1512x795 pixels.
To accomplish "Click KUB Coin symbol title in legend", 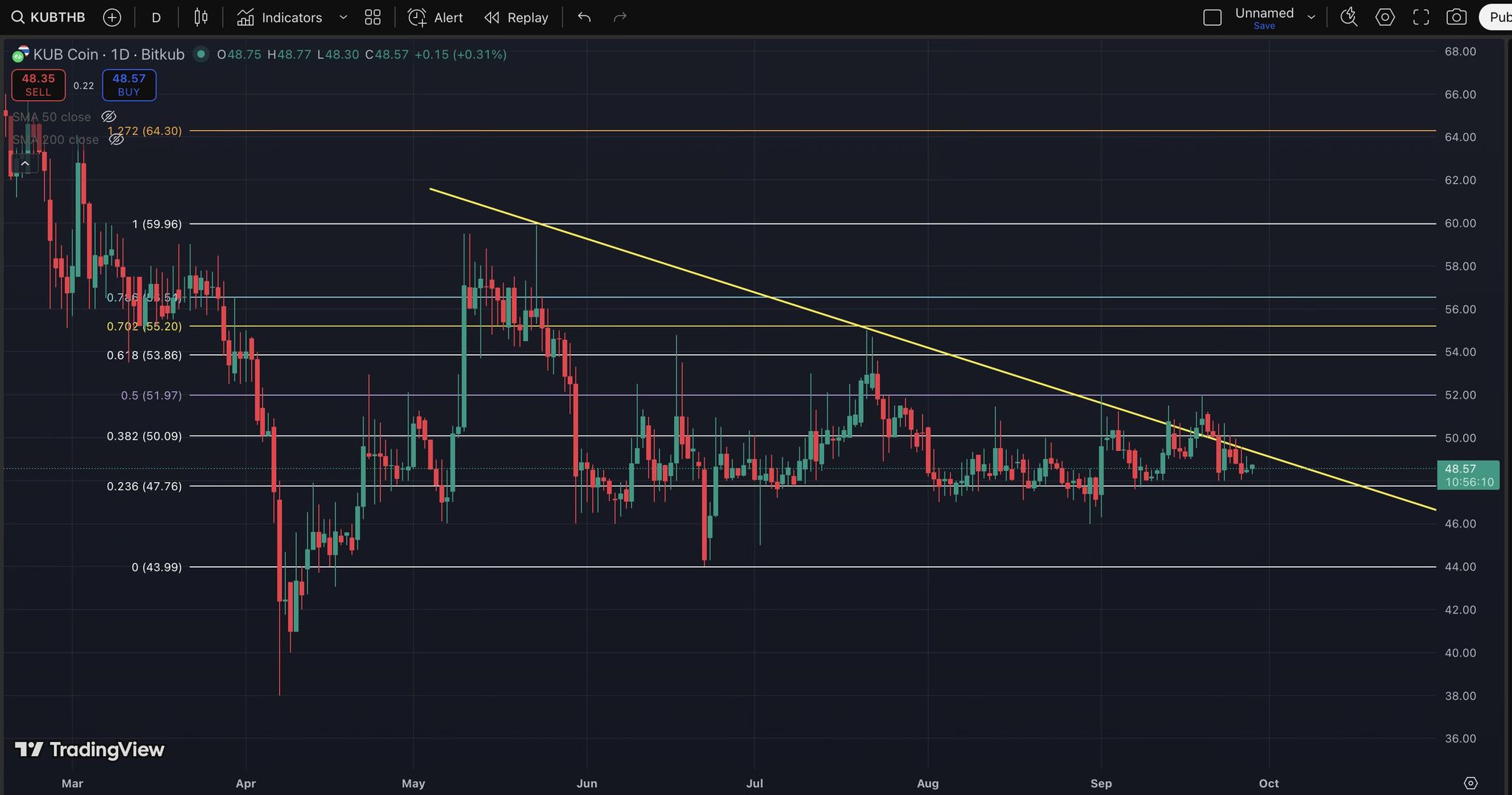I will point(109,54).
